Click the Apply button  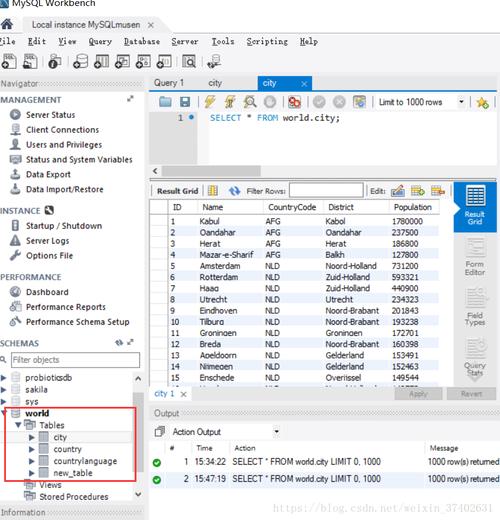[418, 394]
